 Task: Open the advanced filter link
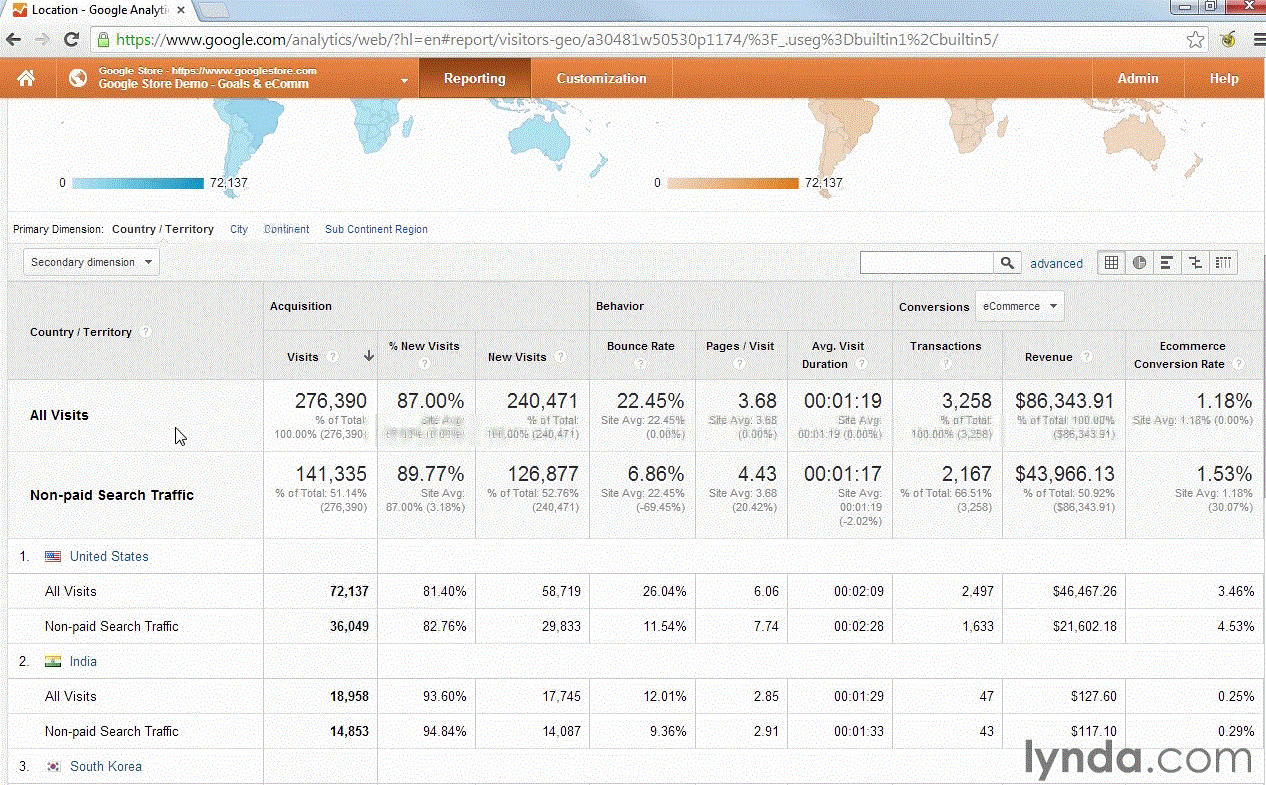coord(1056,264)
